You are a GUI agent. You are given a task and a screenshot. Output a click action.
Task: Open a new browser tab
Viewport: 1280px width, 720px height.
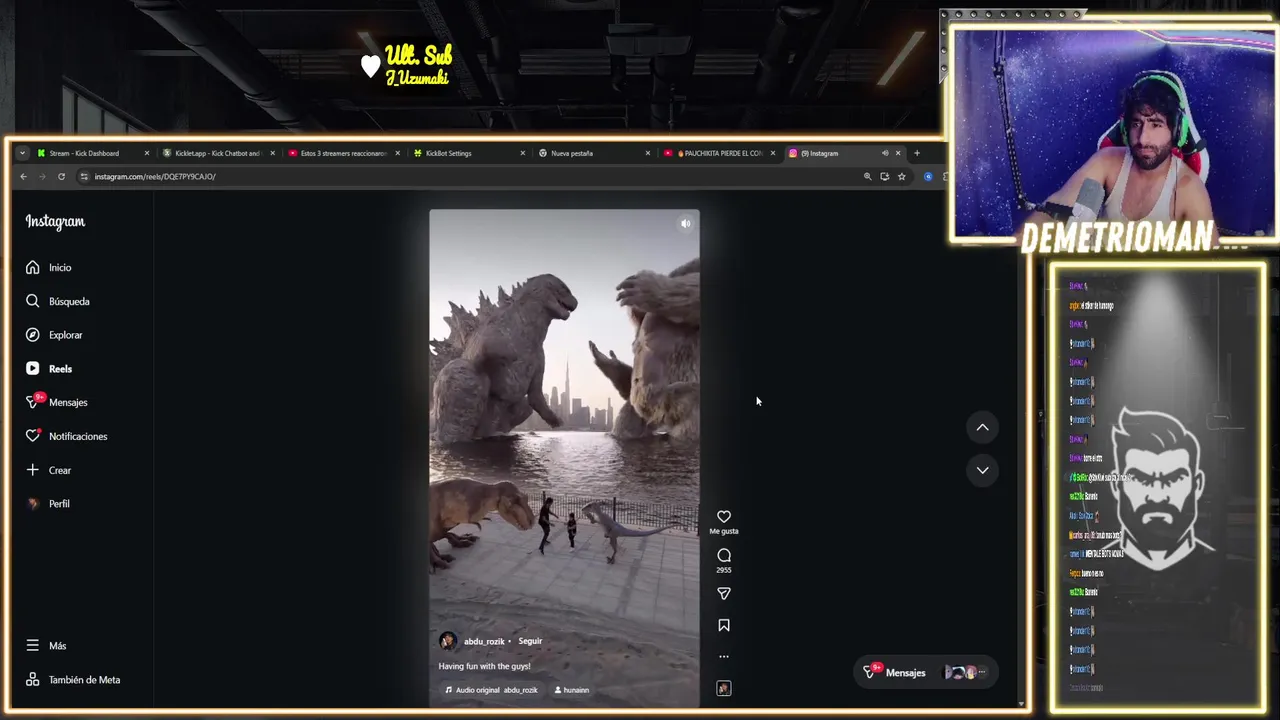(917, 153)
